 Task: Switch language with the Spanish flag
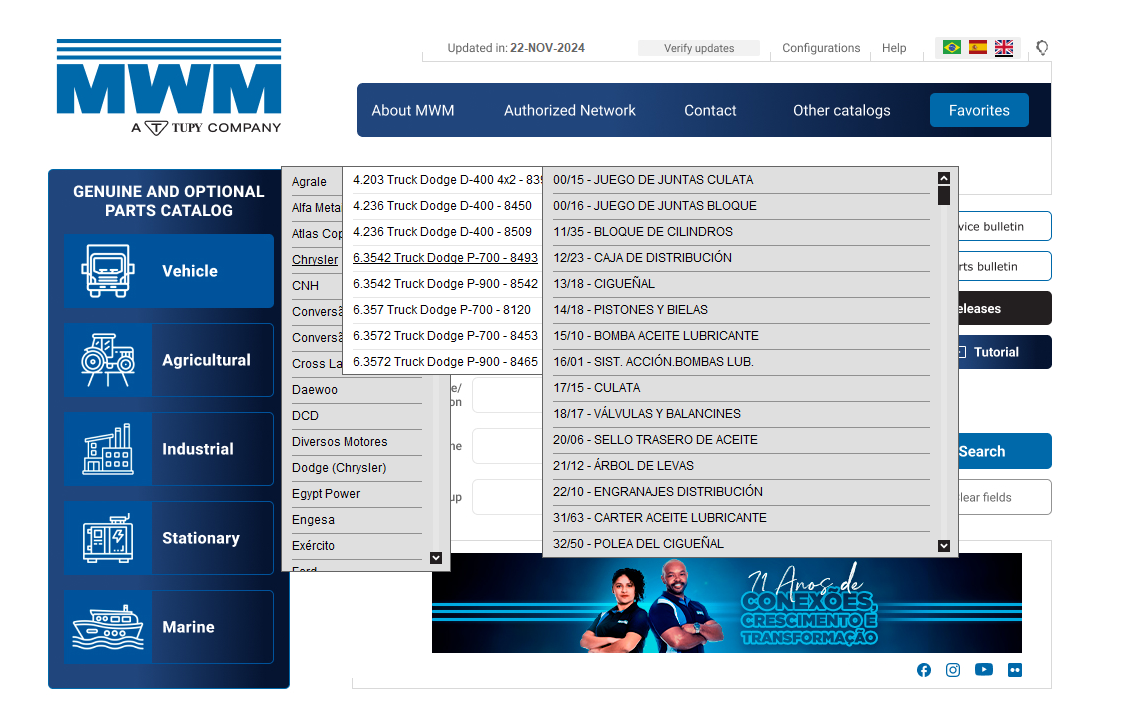(978, 47)
